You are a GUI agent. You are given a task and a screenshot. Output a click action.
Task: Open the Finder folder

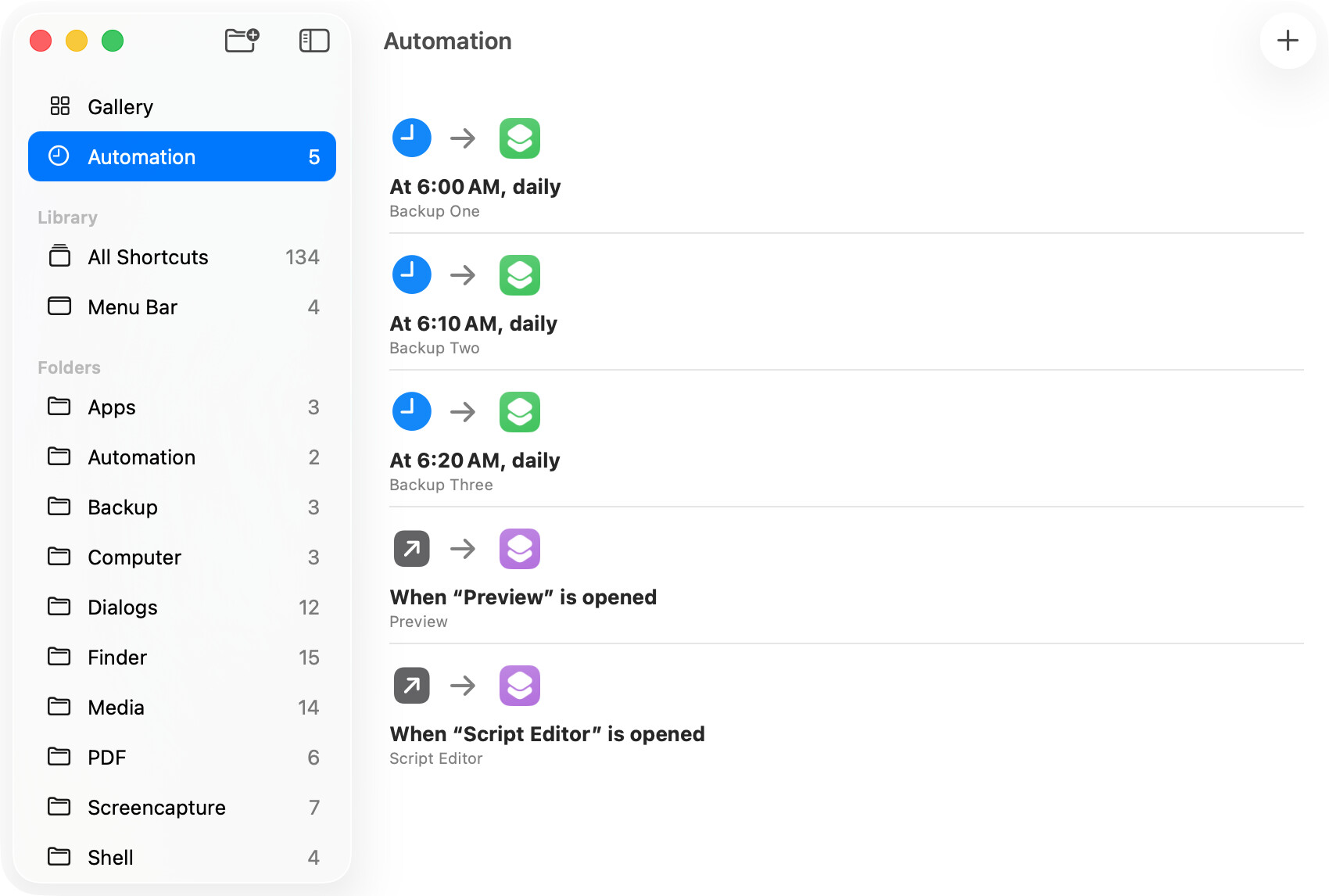[182, 657]
